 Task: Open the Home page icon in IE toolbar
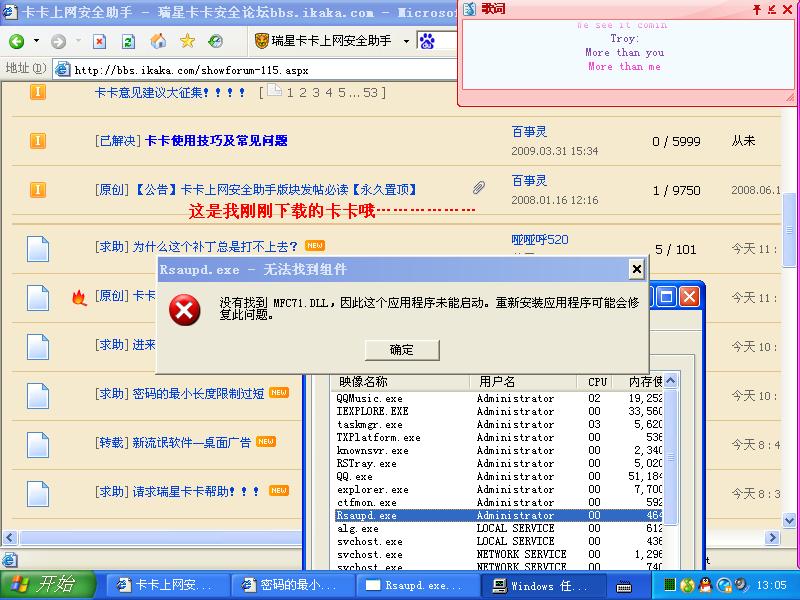[158, 41]
